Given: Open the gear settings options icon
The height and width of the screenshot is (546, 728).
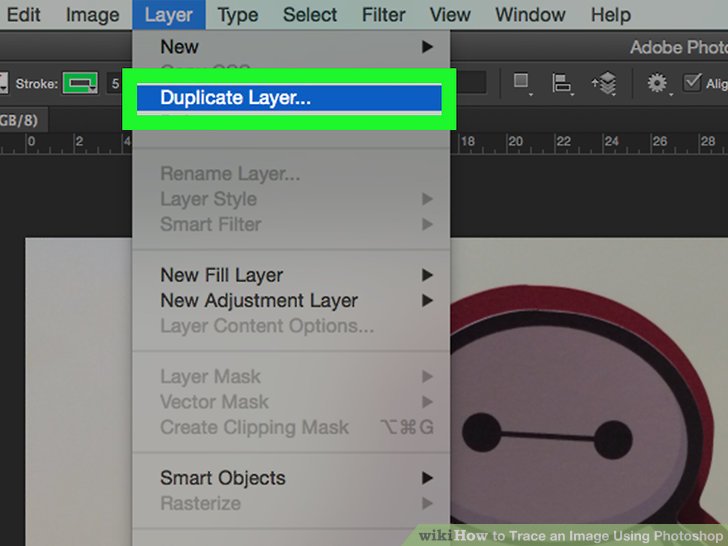Looking at the screenshot, I should 658,84.
